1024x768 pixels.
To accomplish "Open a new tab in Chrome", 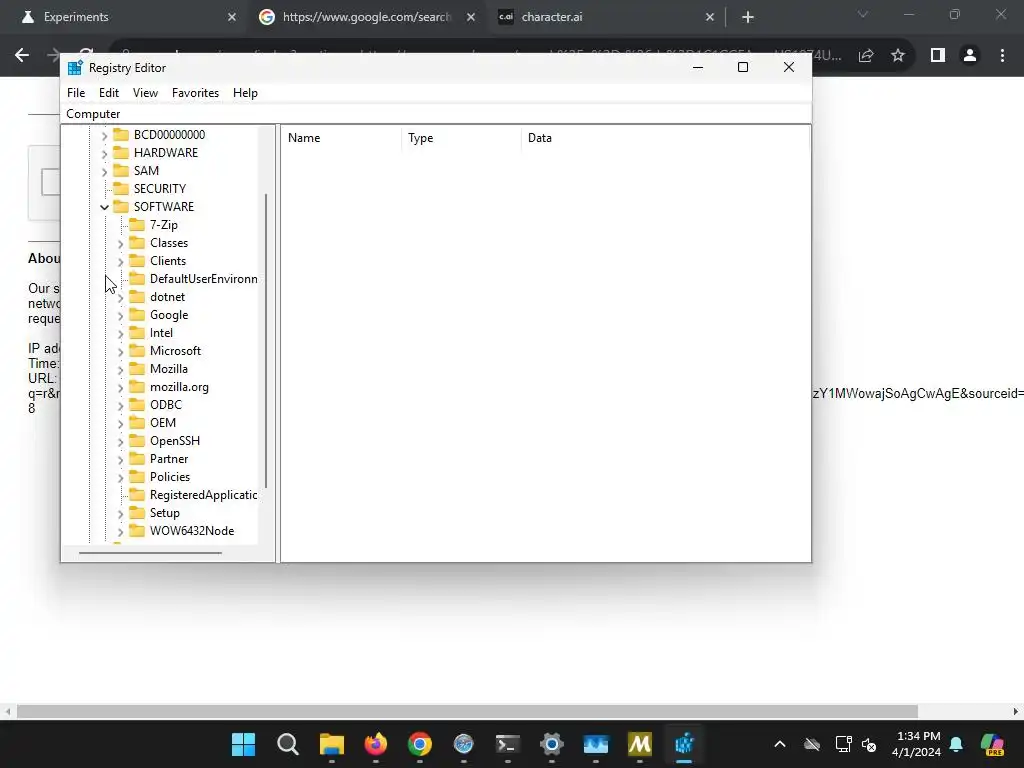I will click(748, 17).
